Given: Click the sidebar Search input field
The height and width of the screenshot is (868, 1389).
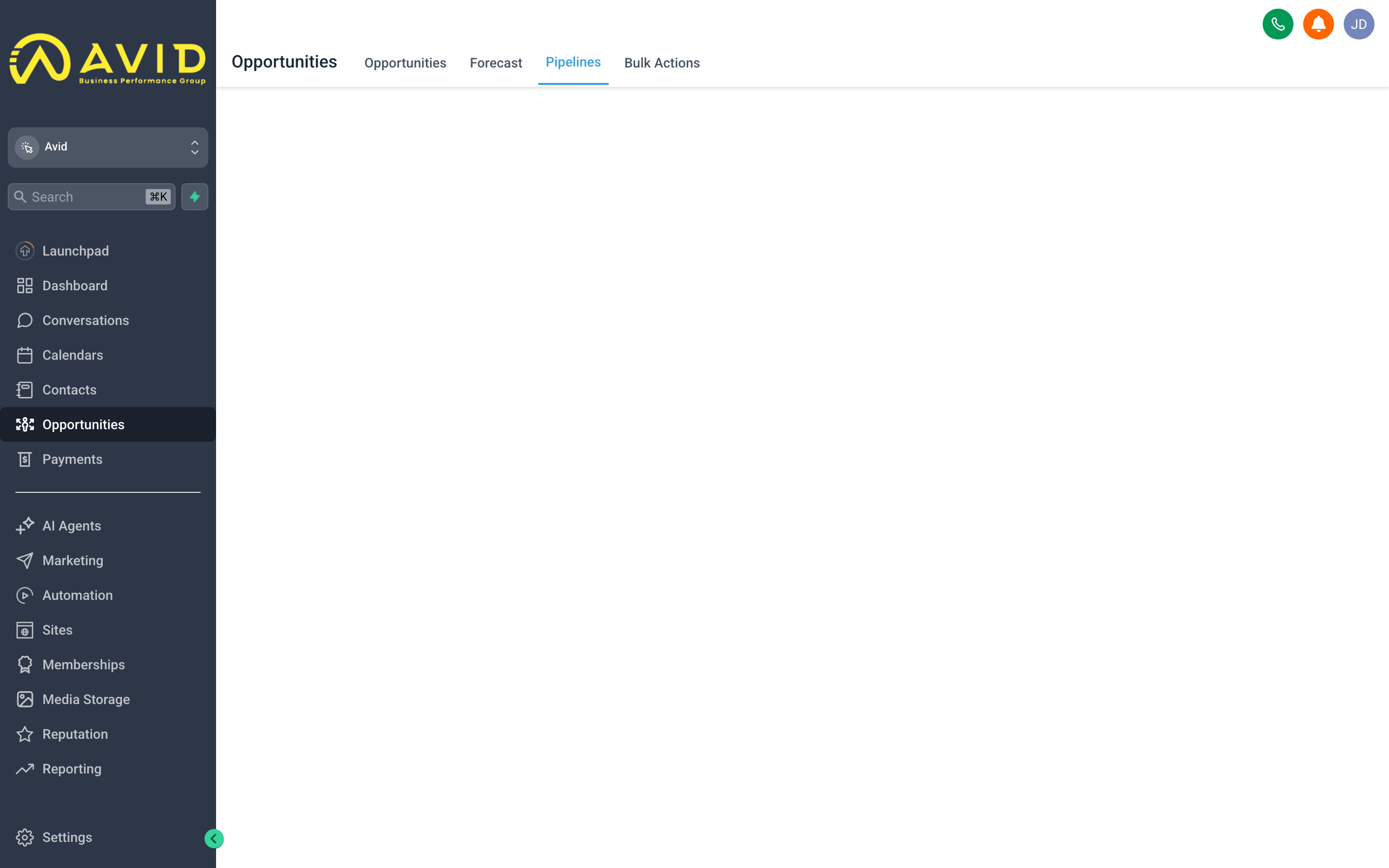Looking at the screenshot, I should (x=91, y=197).
